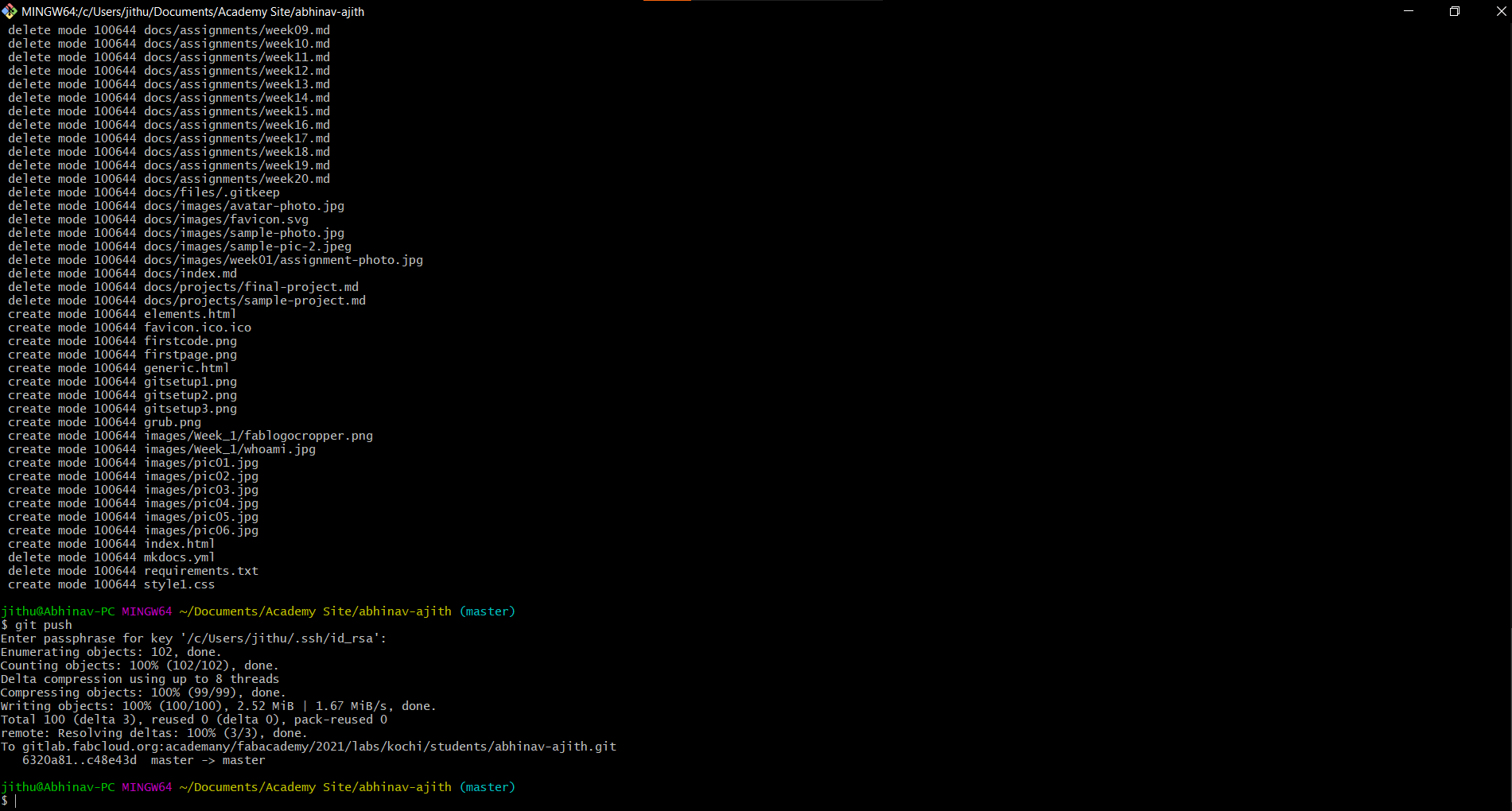1512x811 pixels.
Task: Click the Git Bash icon in title bar
Action: [x=10, y=11]
